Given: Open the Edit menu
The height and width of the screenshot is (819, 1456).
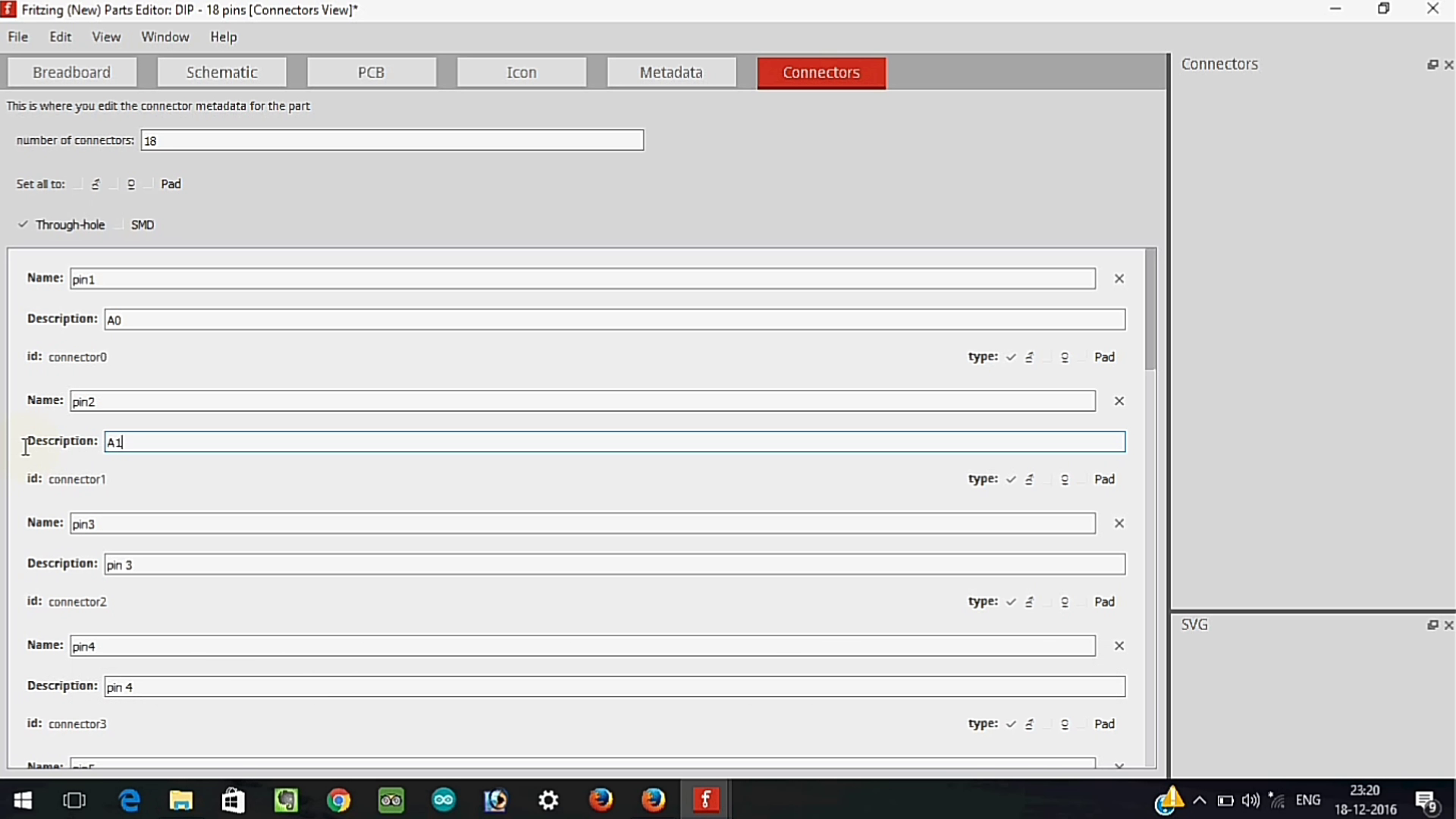Looking at the screenshot, I should [61, 37].
